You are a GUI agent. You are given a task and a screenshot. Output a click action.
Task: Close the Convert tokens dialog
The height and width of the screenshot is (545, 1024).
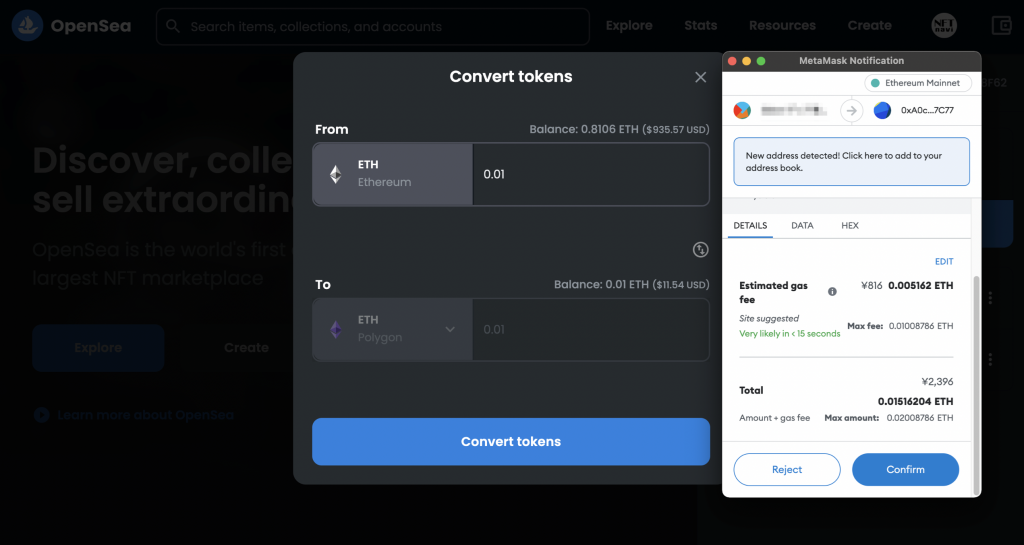[x=700, y=77]
